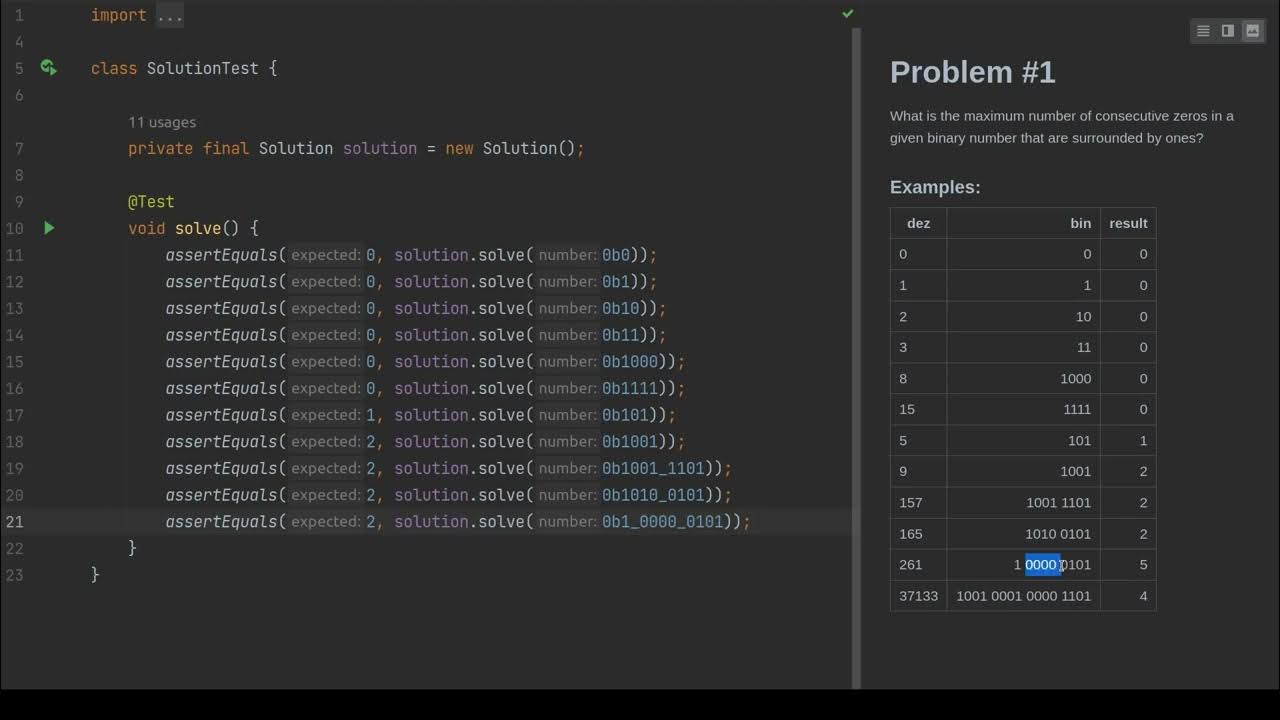Run the solve() test method gutter arrow

pos(49,228)
